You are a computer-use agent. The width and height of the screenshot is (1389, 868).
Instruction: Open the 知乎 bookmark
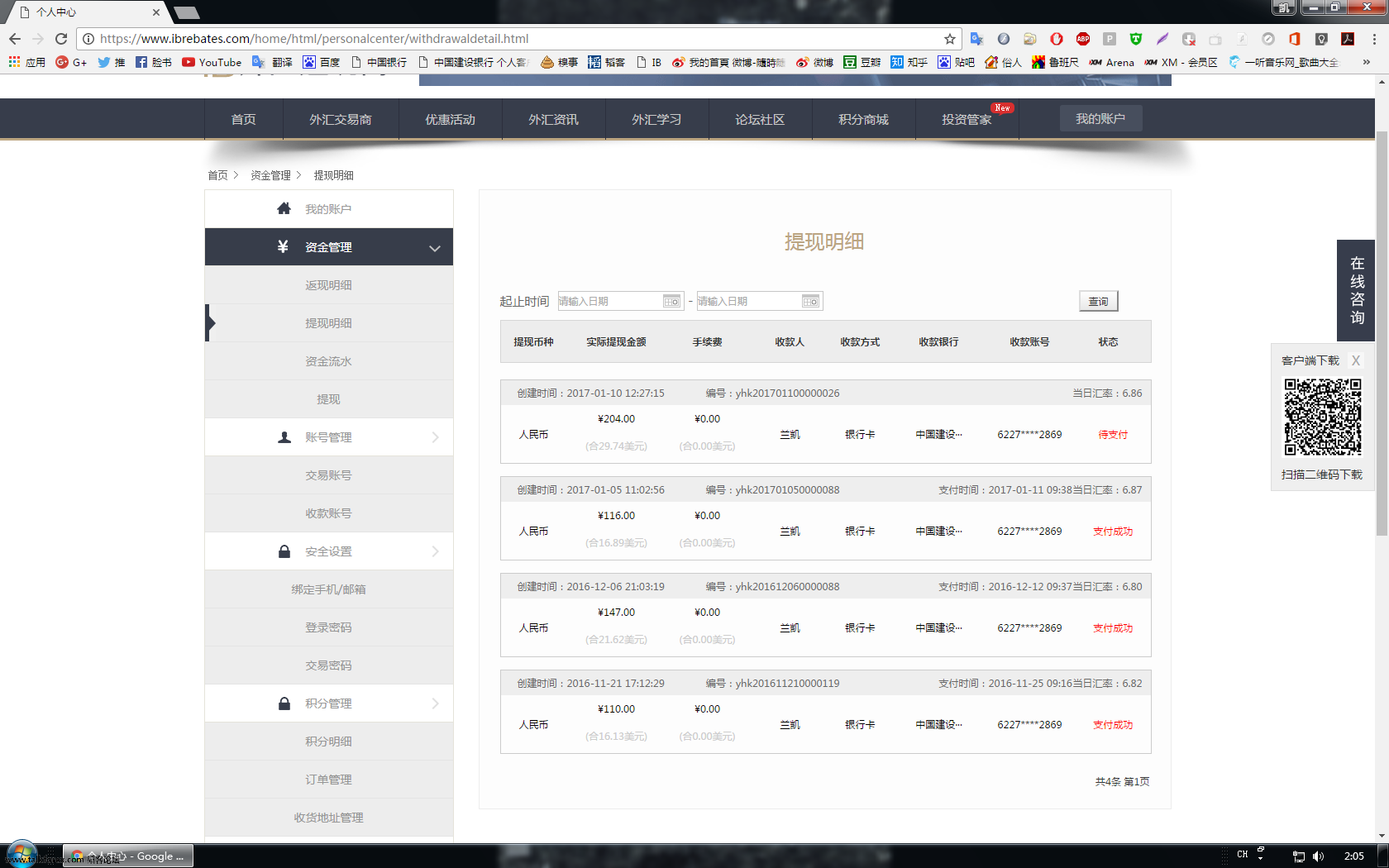click(x=909, y=62)
